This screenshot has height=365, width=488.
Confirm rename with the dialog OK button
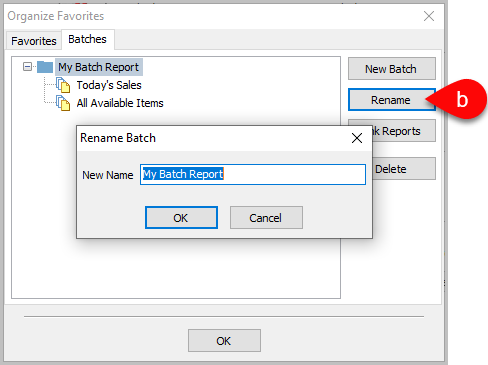click(x=181, y=218)
